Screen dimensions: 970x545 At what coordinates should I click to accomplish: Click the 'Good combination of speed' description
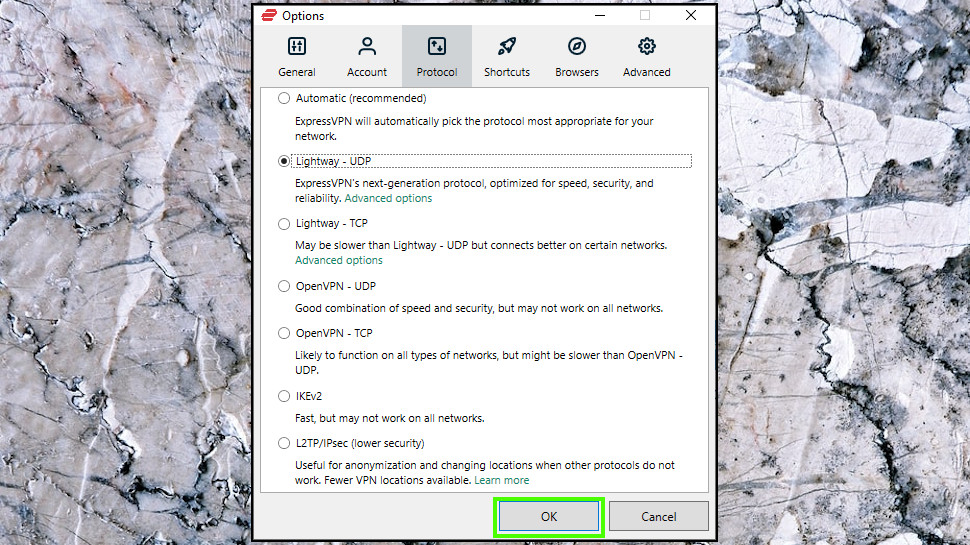coord(479,308)
